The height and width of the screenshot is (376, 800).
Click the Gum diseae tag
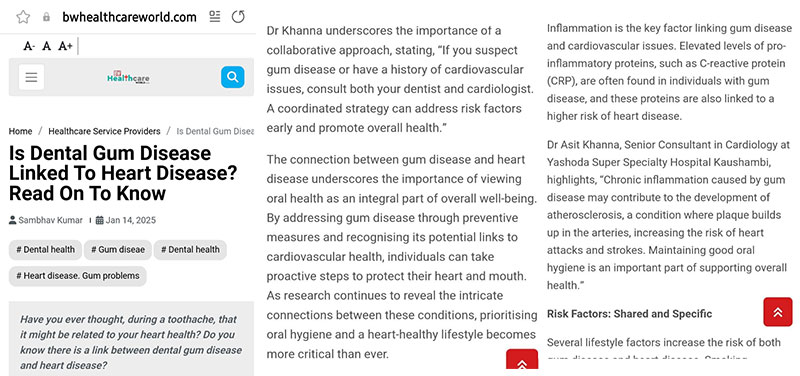click(x=118, y=250)
